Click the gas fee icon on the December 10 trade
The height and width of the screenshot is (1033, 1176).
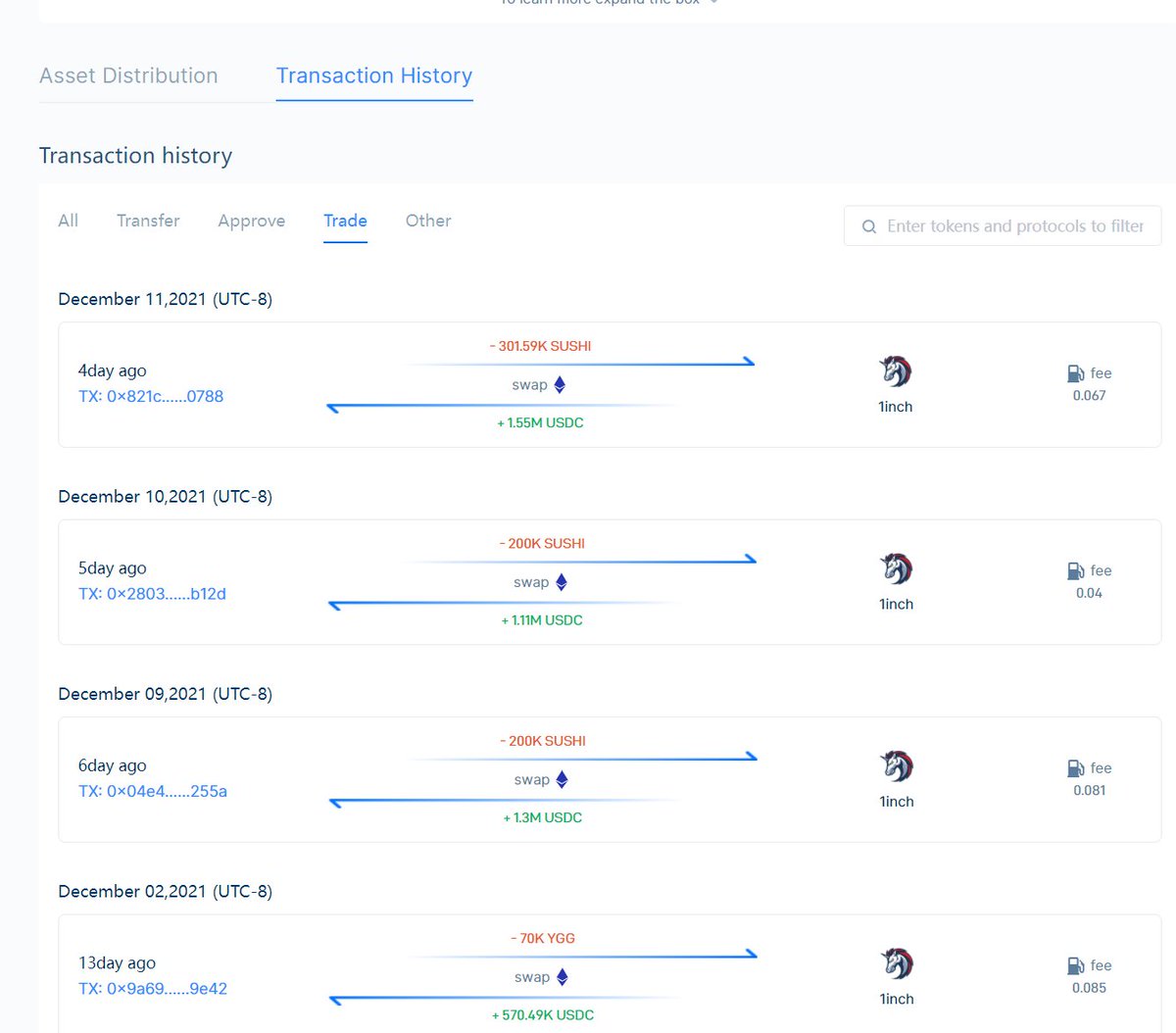[x=1072, y=569]
